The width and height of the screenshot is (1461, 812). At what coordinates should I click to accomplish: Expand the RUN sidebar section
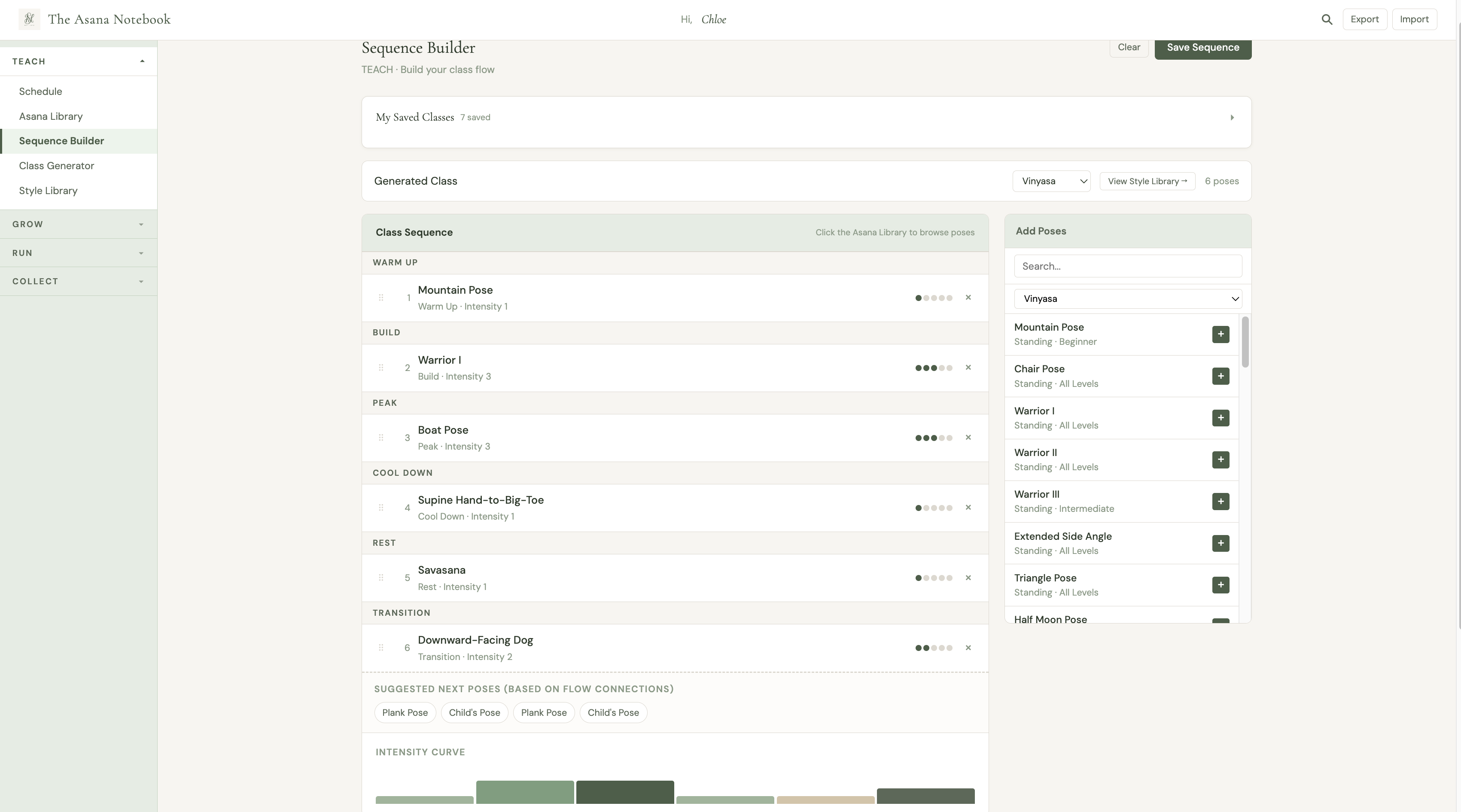click(x=79, y=253)
